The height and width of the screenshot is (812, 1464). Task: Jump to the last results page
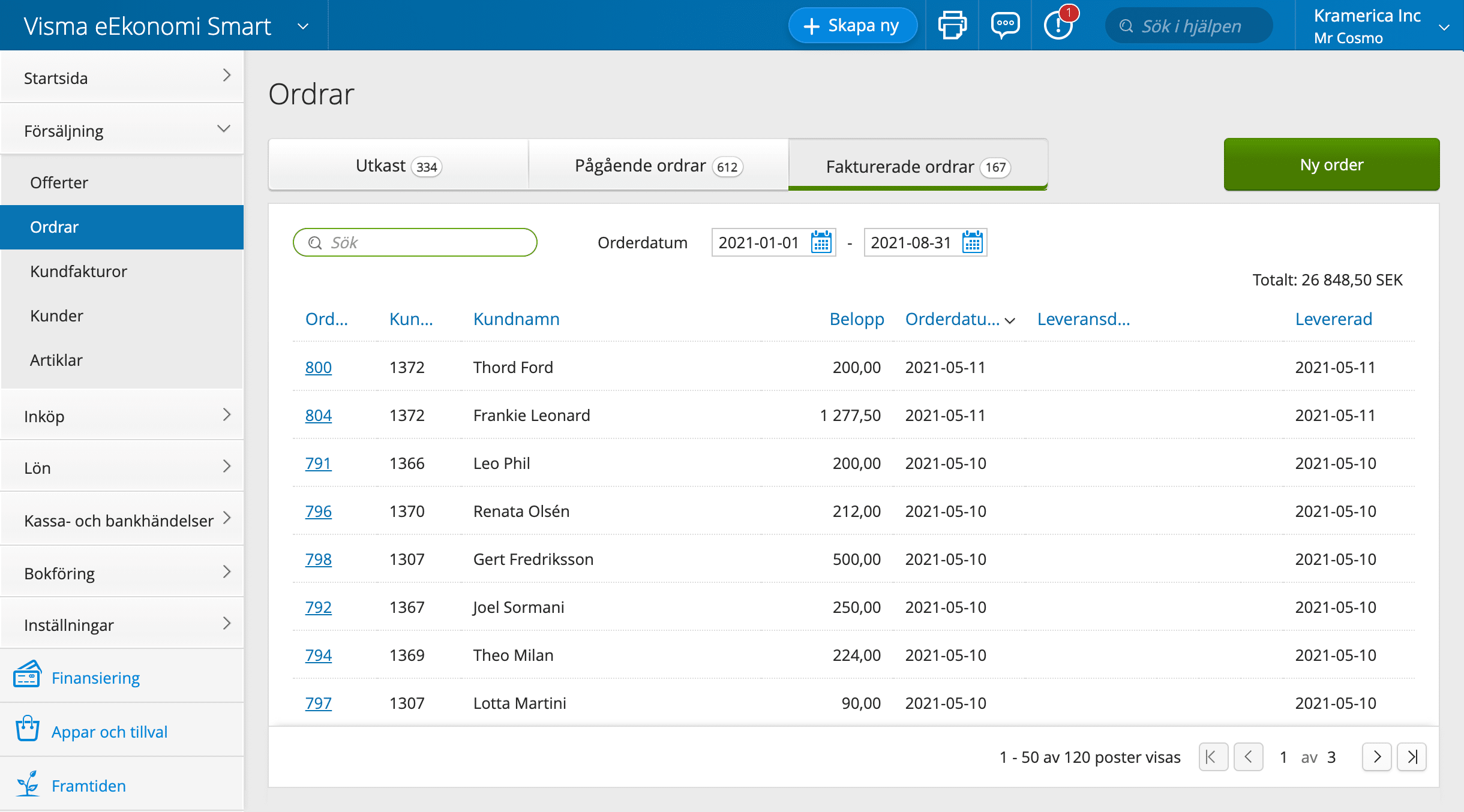[1413, 757]
